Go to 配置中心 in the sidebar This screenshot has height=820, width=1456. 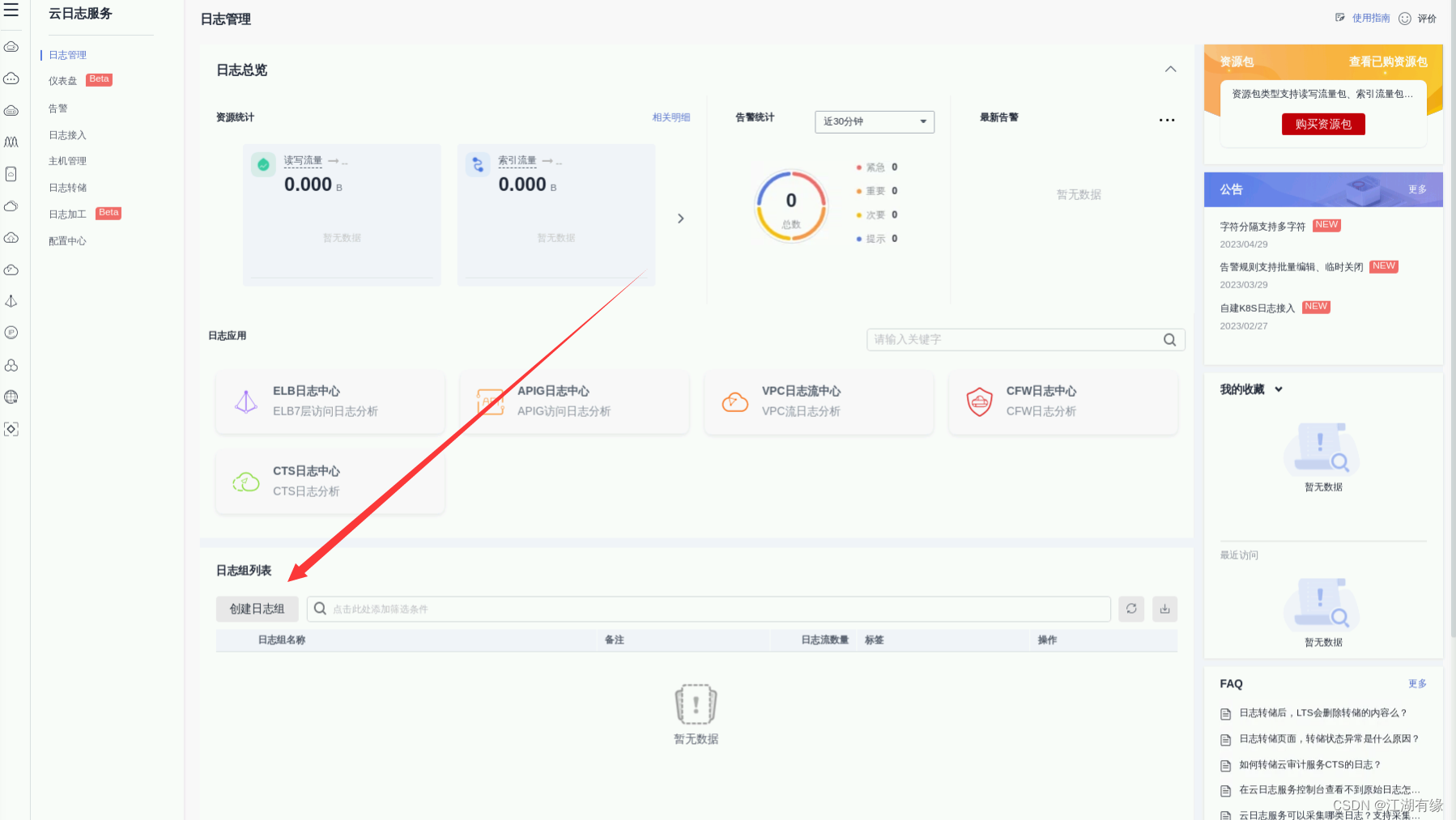(67, 241)
